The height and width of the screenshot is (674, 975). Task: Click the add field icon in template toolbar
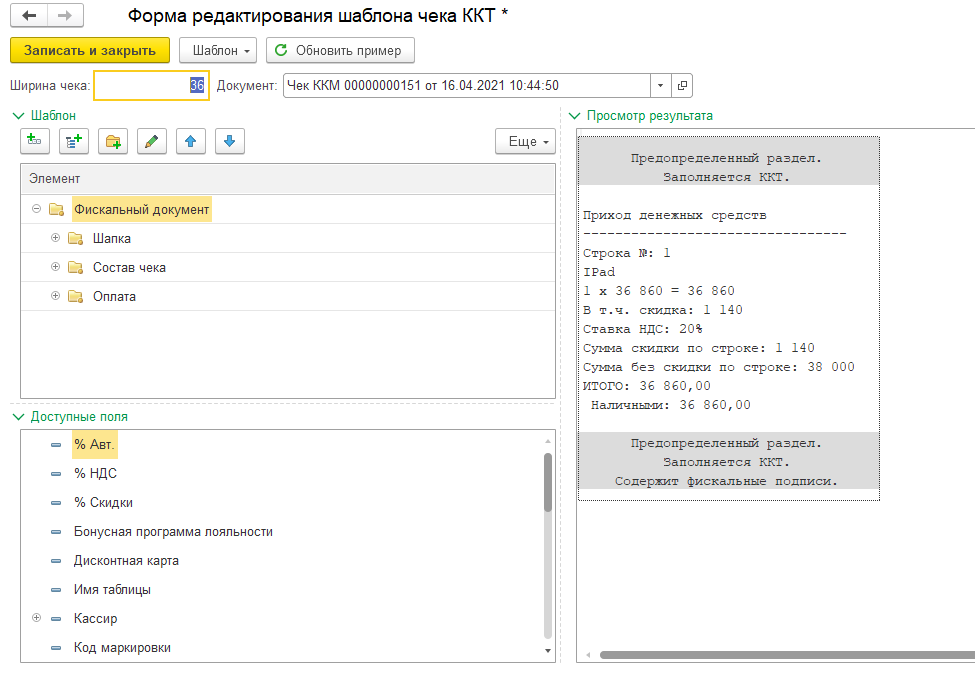35,141
